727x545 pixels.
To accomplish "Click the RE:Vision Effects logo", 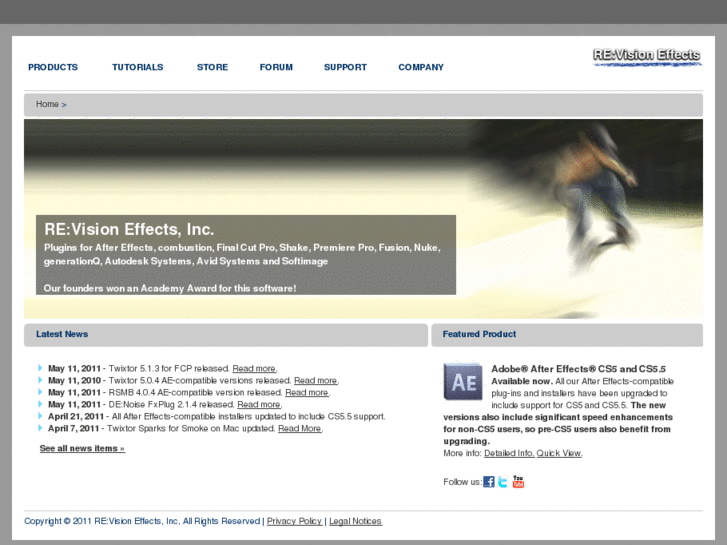I will coord(647,58).
